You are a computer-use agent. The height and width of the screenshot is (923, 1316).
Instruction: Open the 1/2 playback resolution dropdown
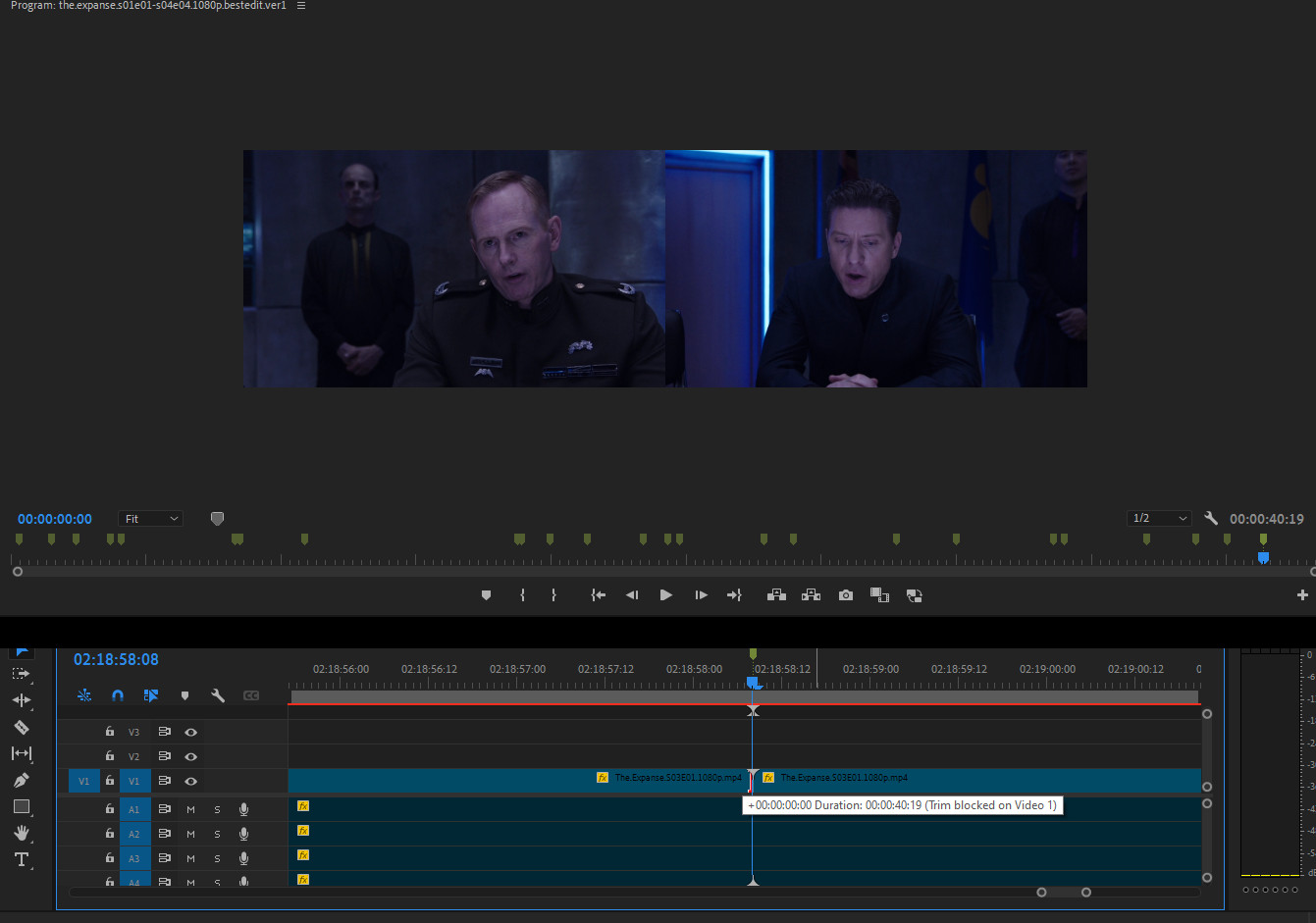point(1159,519)
